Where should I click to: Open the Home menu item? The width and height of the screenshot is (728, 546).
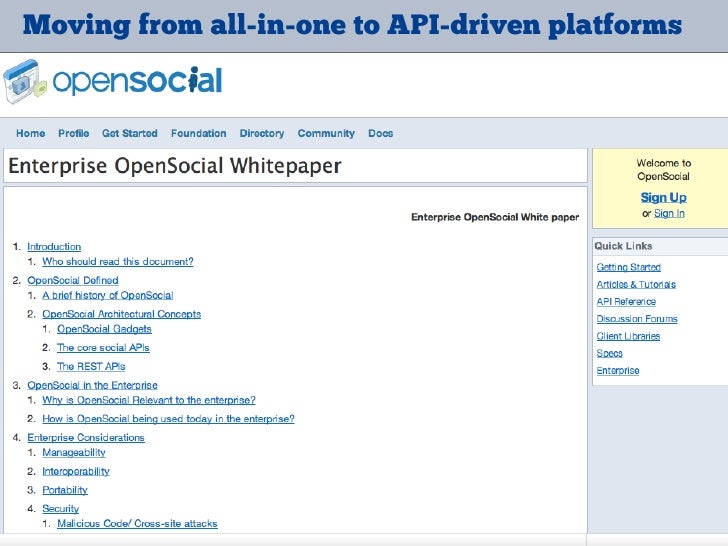tap(31, 133)
